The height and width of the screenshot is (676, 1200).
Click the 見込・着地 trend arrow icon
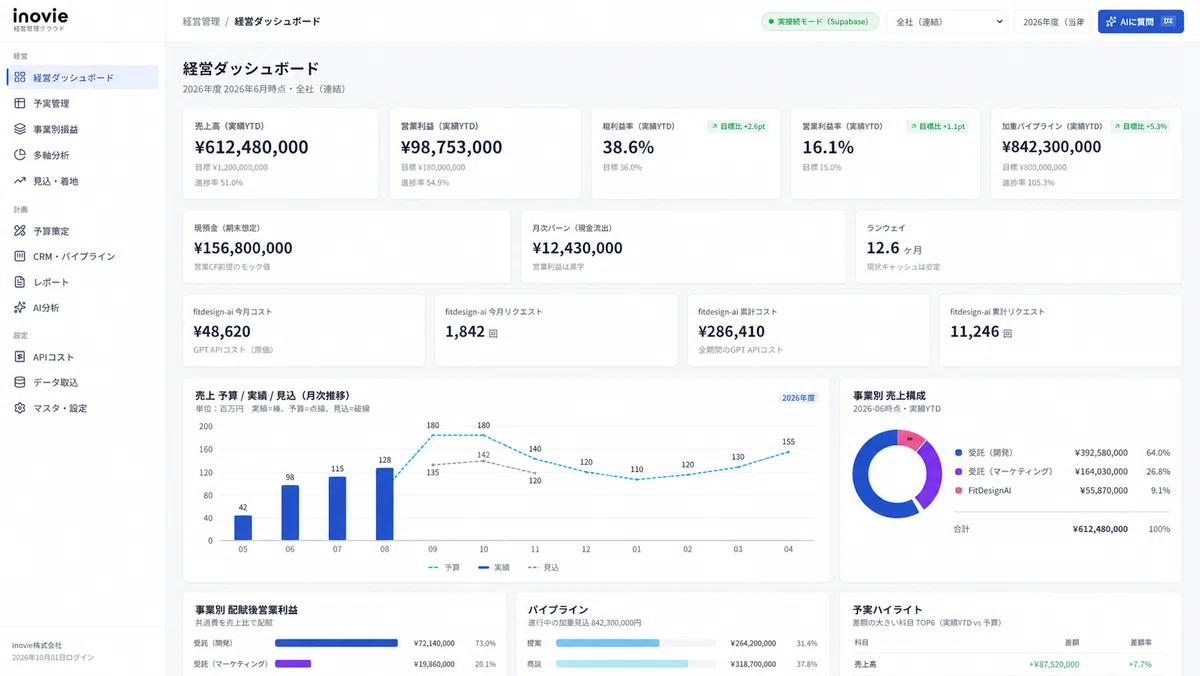(20, 181)
